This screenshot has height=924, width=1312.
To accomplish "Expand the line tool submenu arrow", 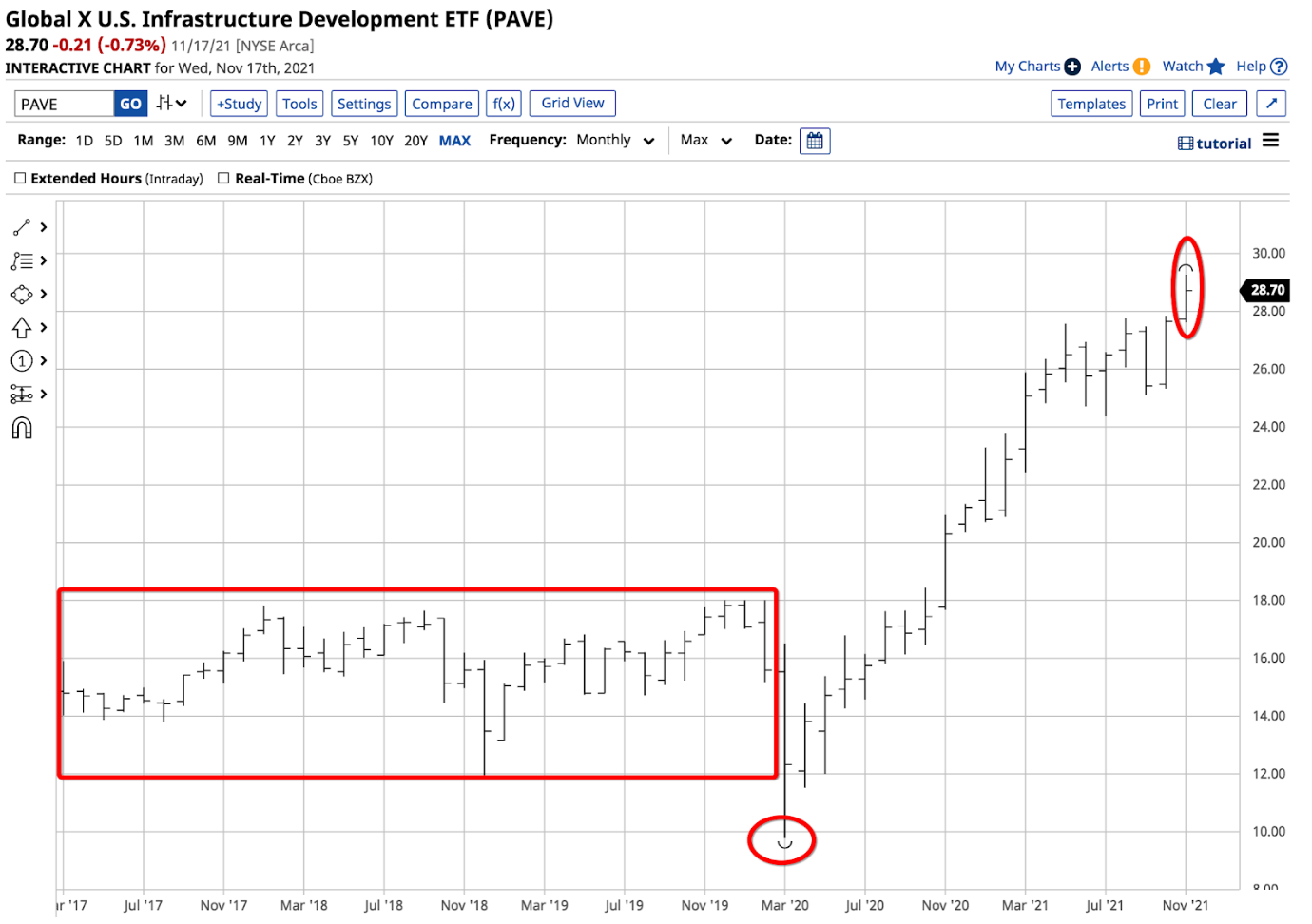I will point(43,227).
